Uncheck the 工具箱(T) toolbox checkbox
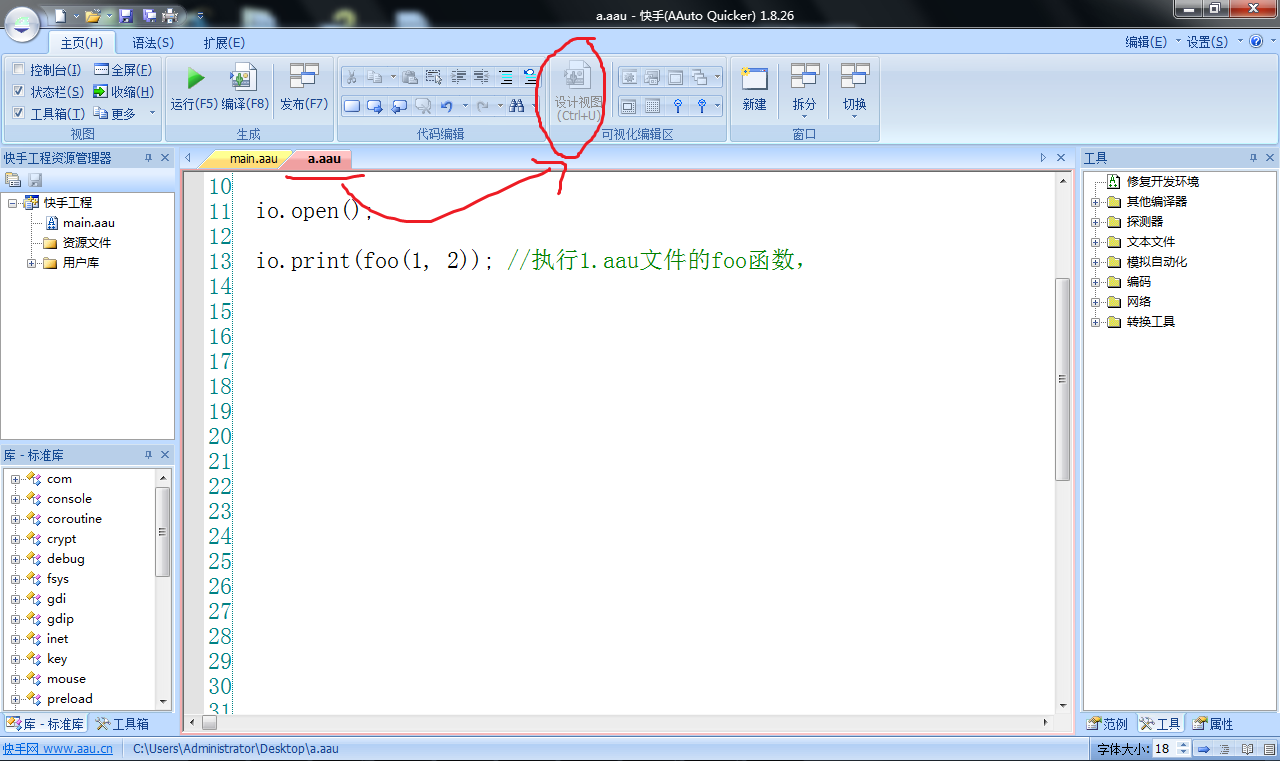 click(x=18, y=114)
